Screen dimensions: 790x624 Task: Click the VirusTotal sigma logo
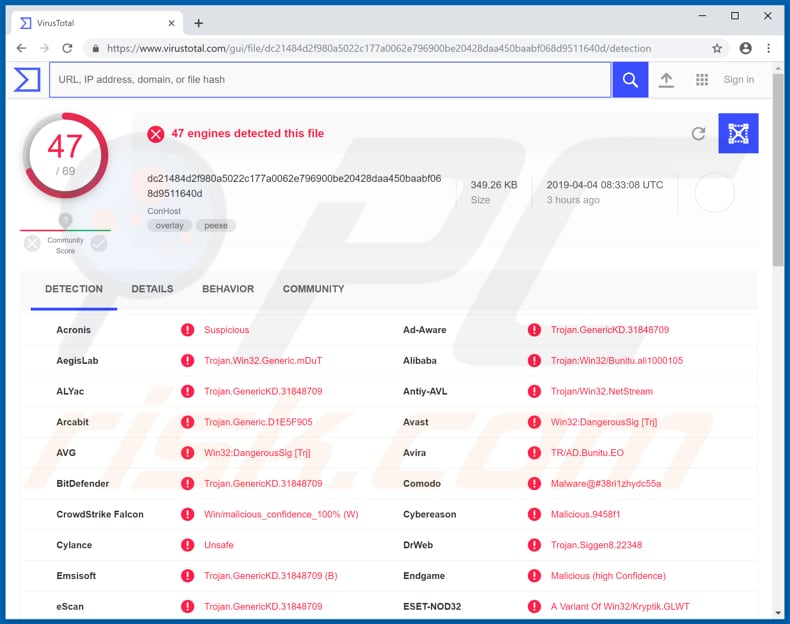[x=27, y=80]
